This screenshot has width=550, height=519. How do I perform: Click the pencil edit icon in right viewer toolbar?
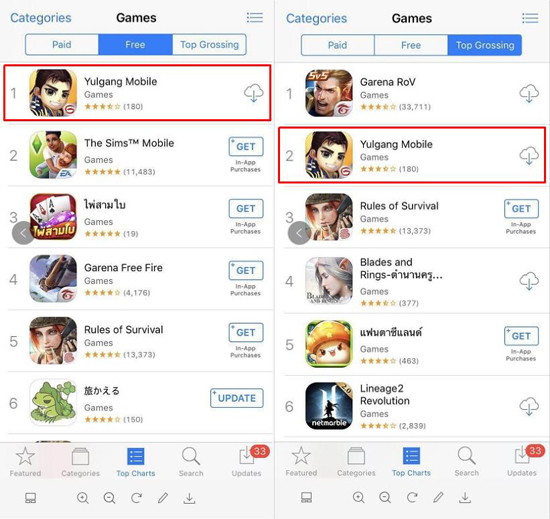click(438, 498)
